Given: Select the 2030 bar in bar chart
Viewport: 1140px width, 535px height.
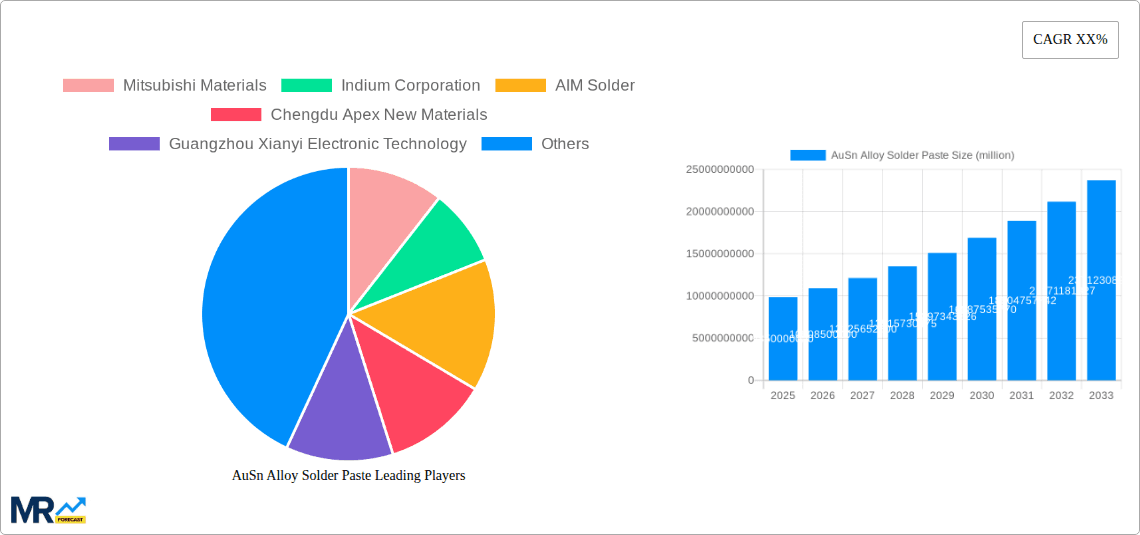Looking at the screenshot, I should pyautogui.click(x=982, y=309).
